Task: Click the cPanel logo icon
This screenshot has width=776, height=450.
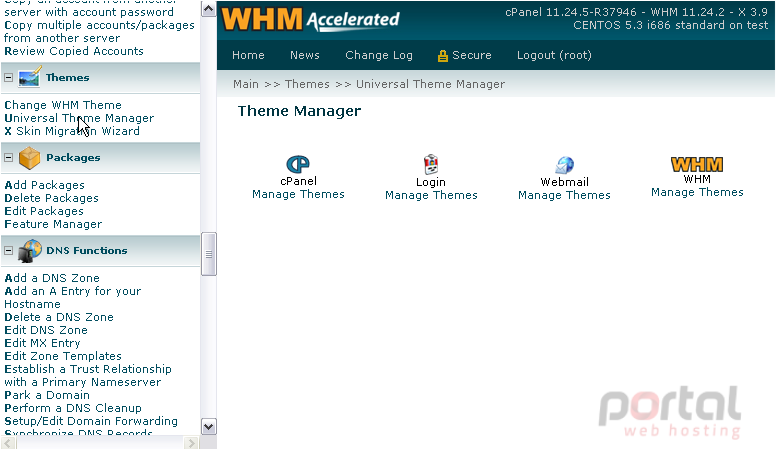Action: [x=298, y=164]
